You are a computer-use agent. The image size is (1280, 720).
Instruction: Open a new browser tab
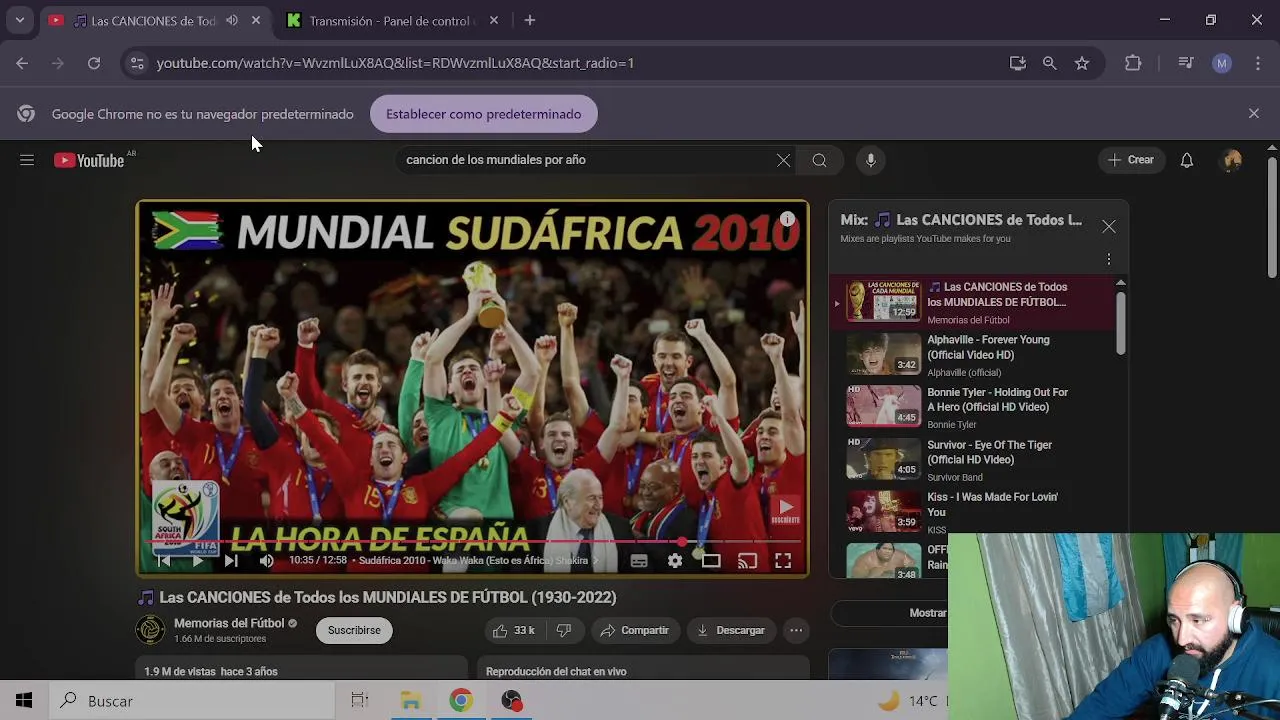[530, 20]
